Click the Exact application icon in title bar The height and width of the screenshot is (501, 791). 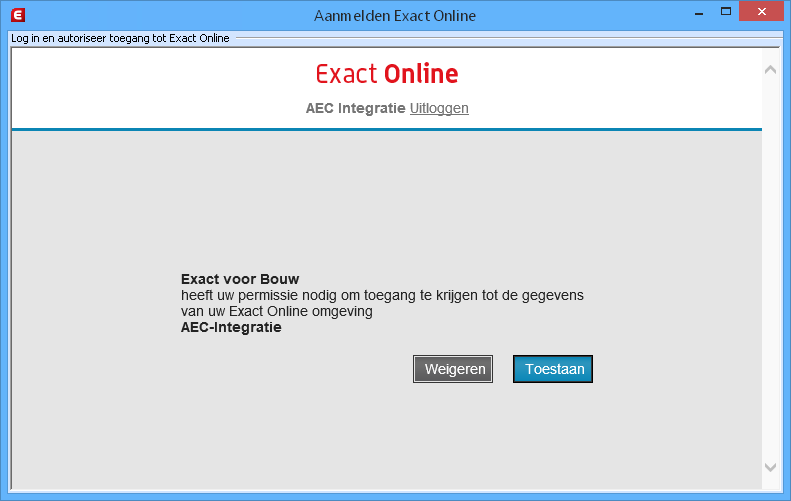[18, 15]
